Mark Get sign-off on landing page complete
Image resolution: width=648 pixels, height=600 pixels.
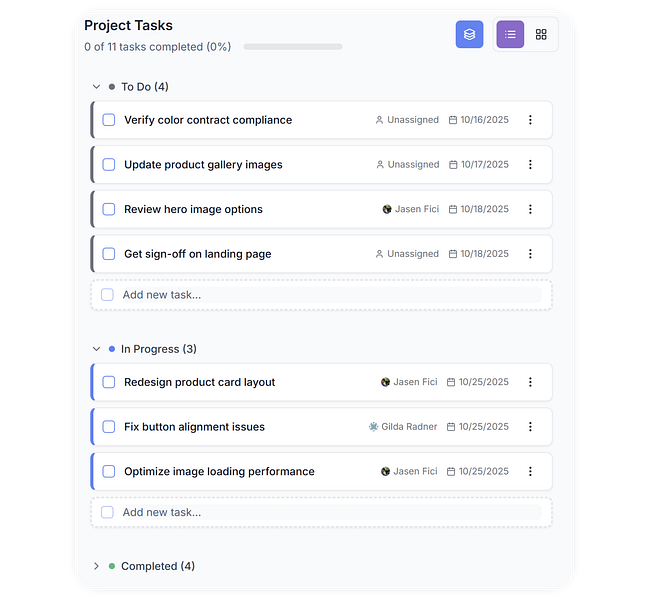tap(109, 254)
